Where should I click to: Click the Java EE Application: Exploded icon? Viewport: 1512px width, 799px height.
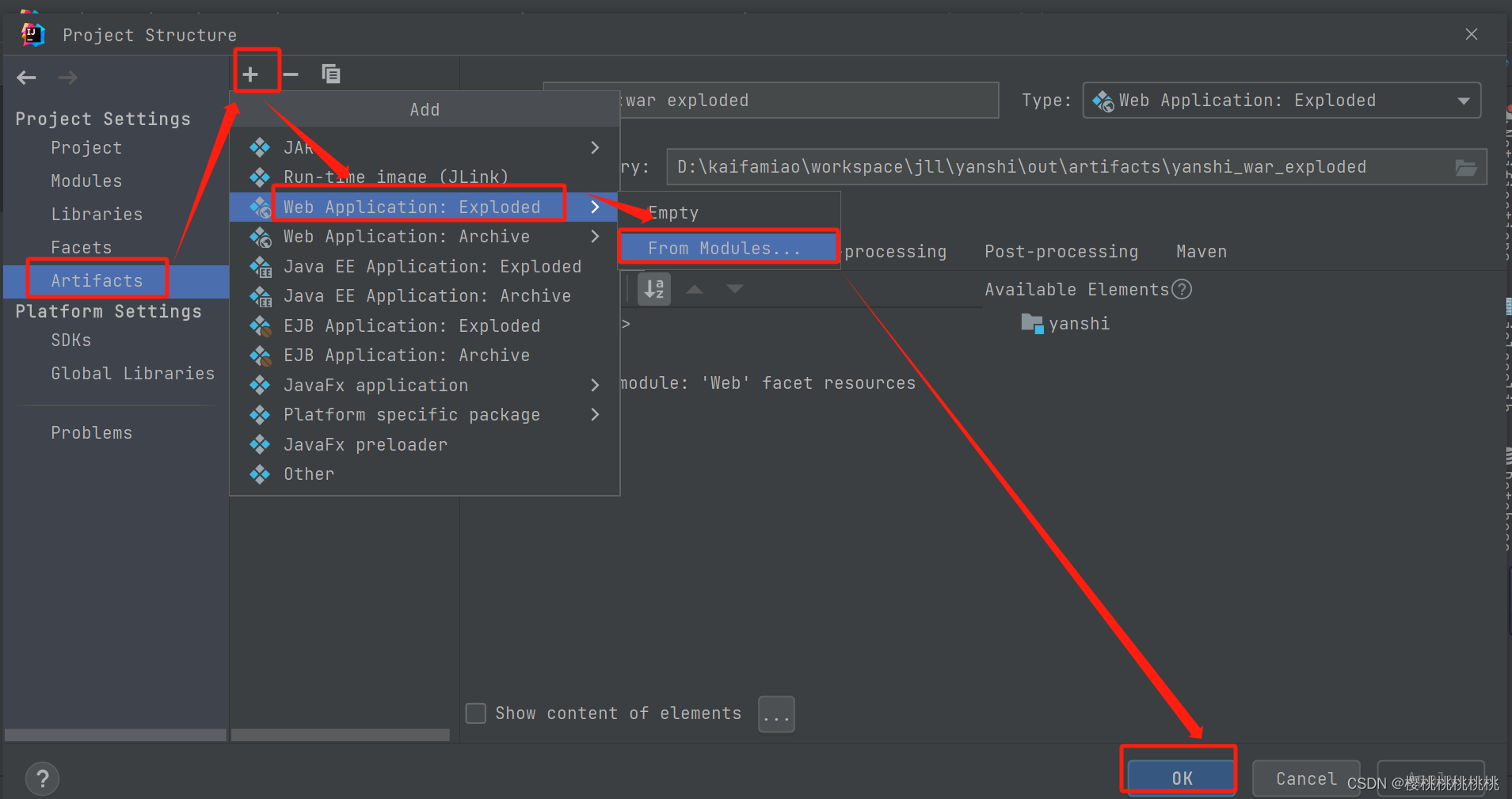pos(261,267)
